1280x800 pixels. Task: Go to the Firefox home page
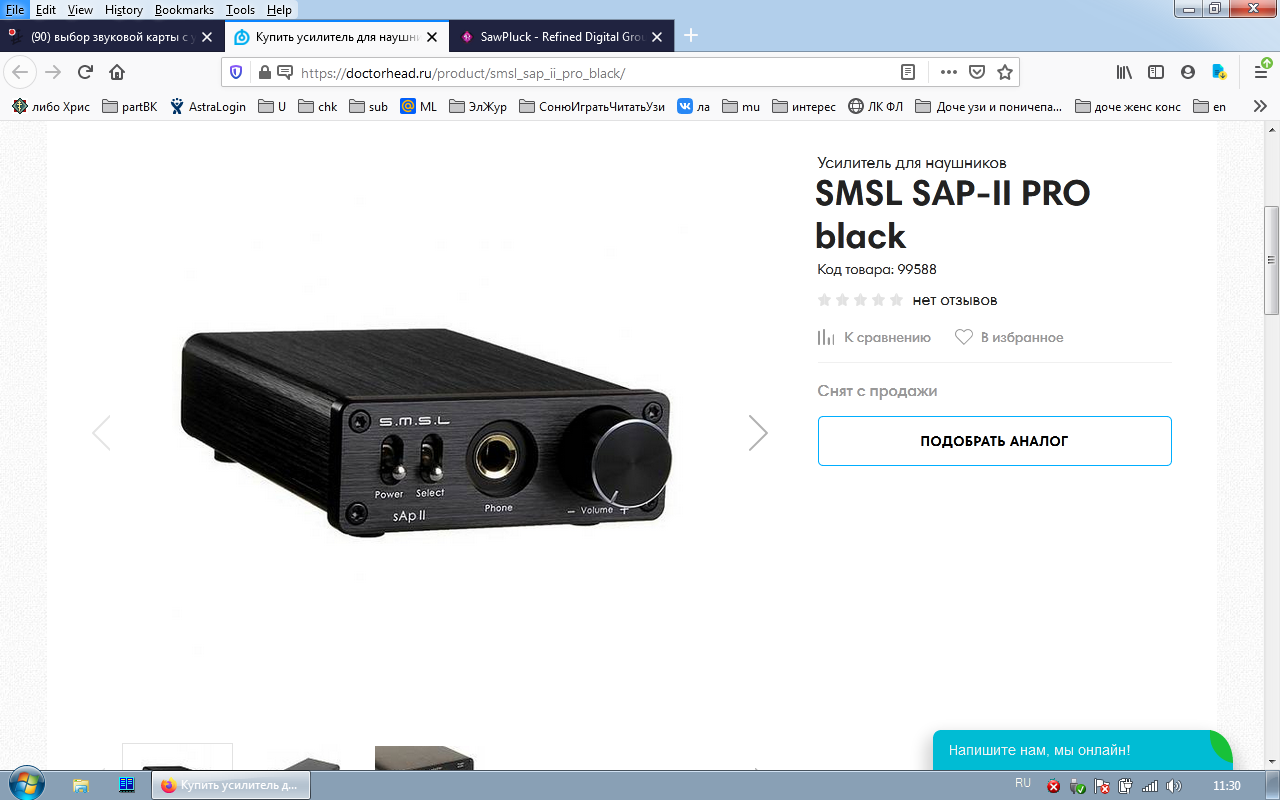point(117,72)
